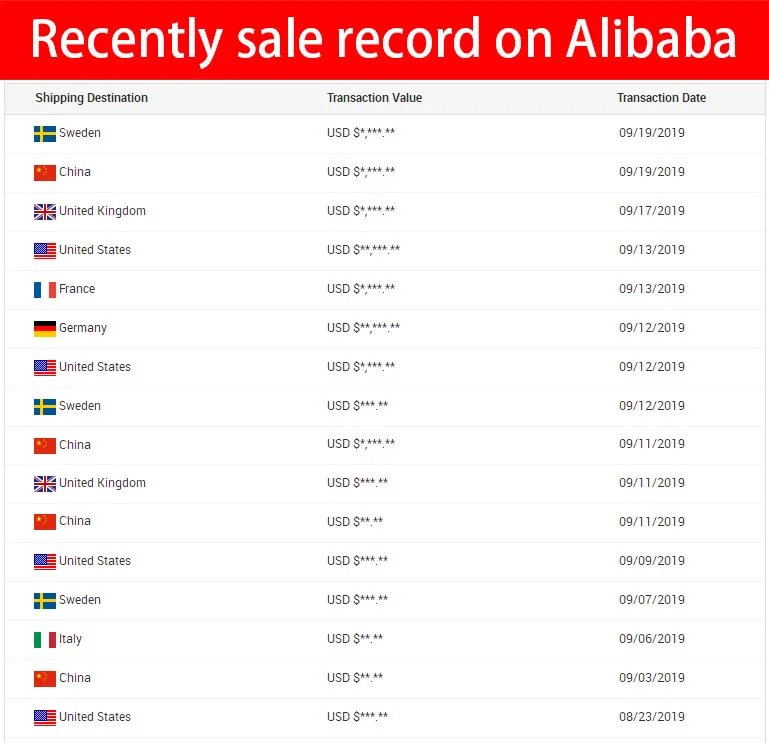Click United States flag for 09/13/2019 order
The image size is (769, 743).
(x=45, y=250)
